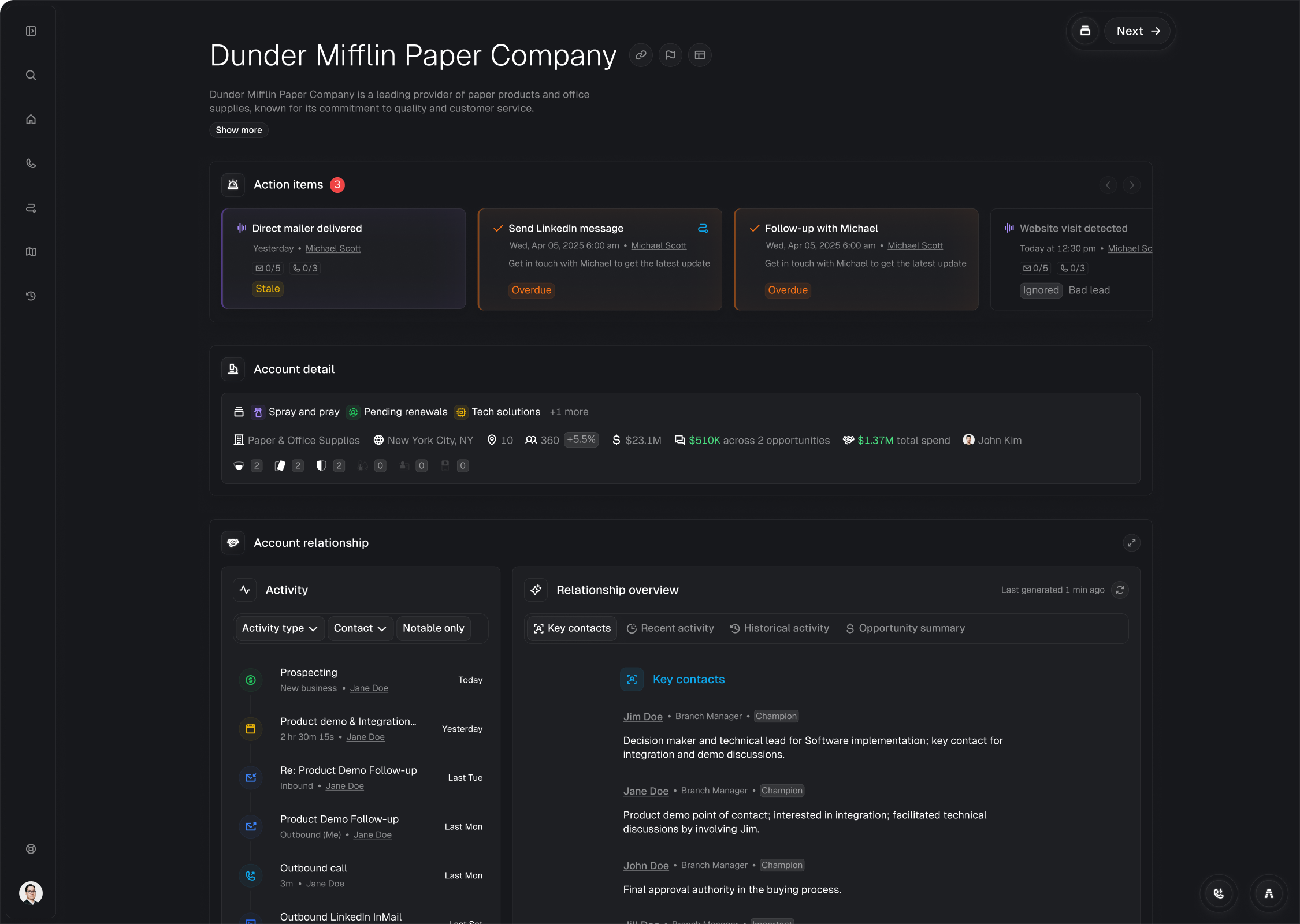Click the stack icon left of Next
The width and height of the screenshot is (1300, 924).
pyautogui.click(x=1085, y=31)
